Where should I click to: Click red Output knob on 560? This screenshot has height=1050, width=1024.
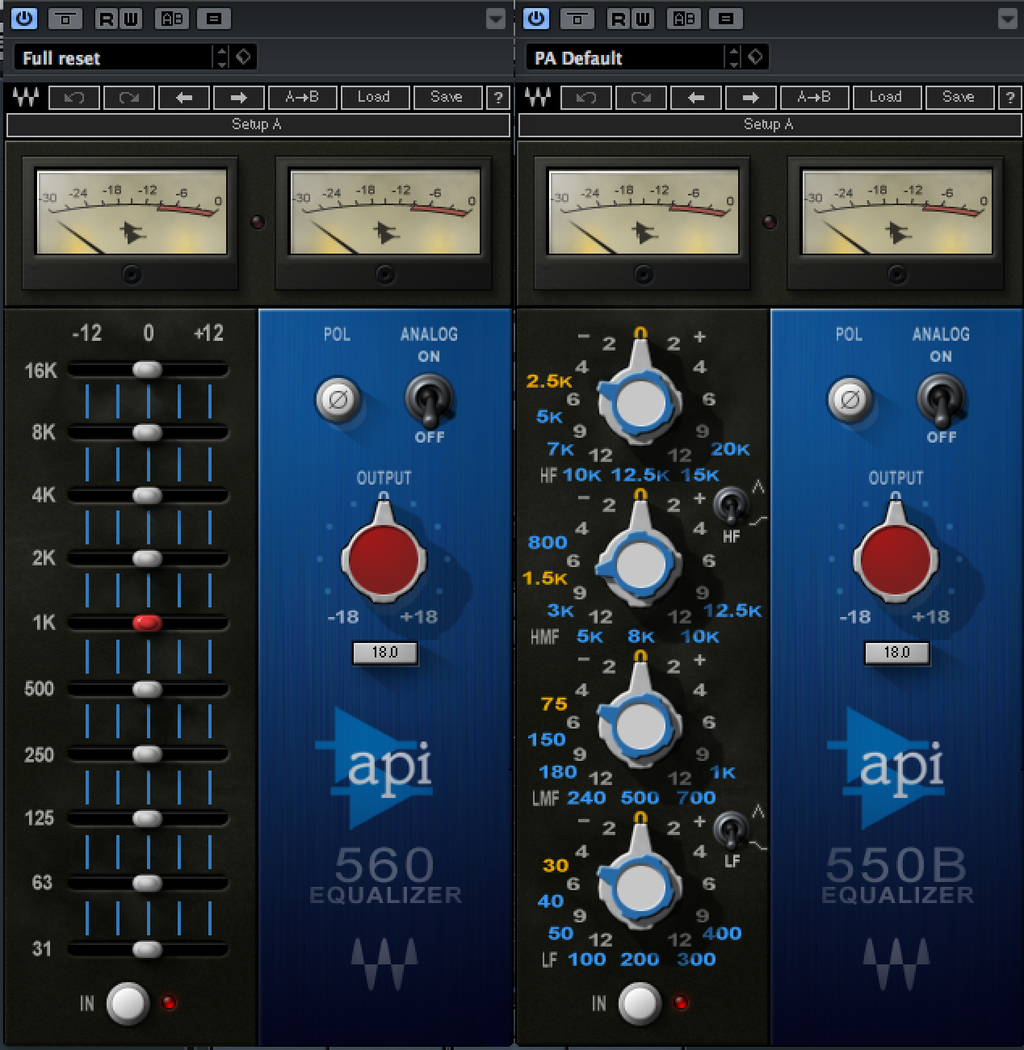pos(384,560)
